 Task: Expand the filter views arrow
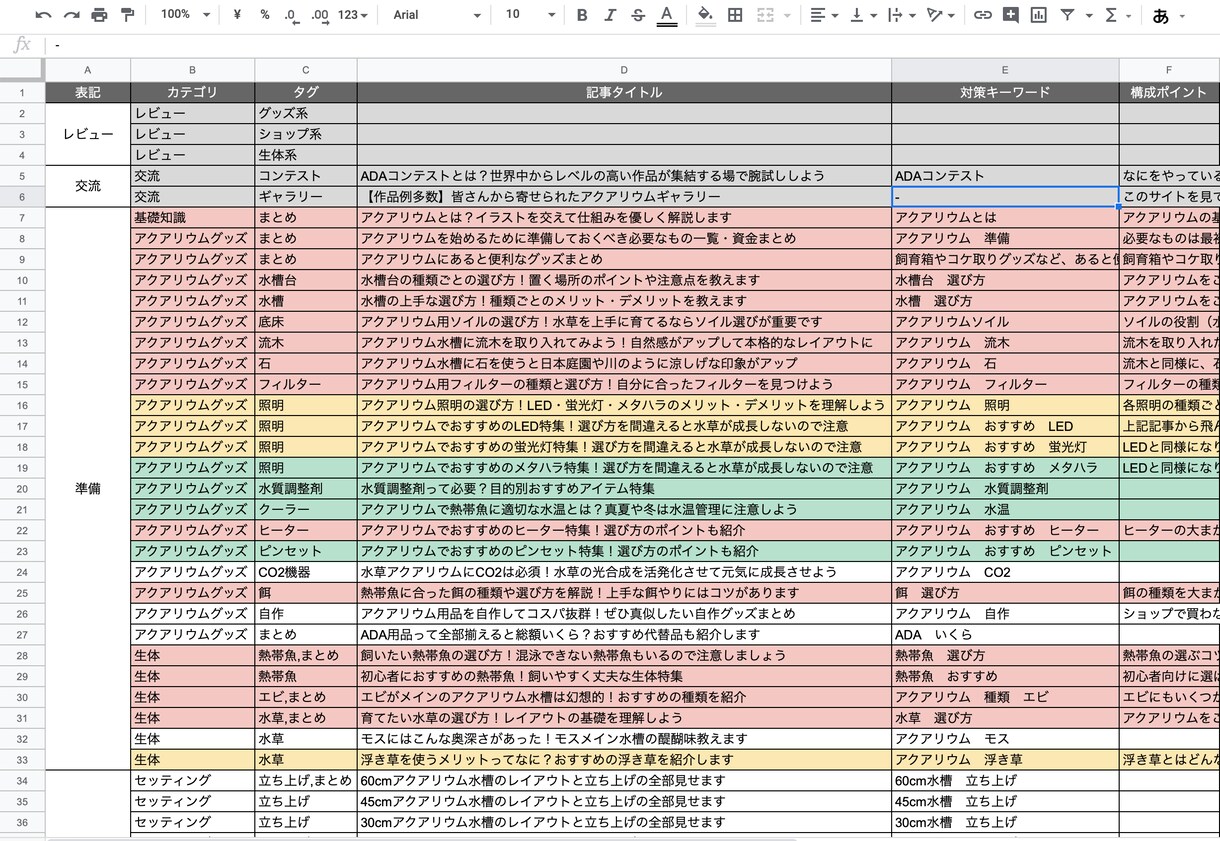pyautogui.click(x=1089, y=15)
